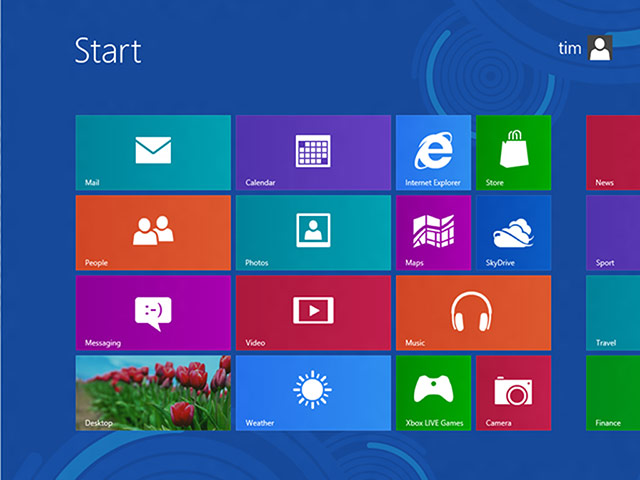The width and height of the screenshot is (640, 480).
Task: Open the Camera tile
Action: [513, 393]
